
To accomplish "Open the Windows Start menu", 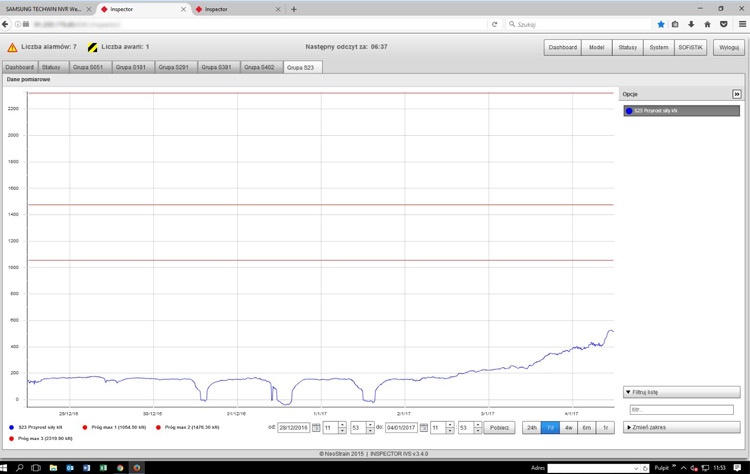I will tap(8, 466).
